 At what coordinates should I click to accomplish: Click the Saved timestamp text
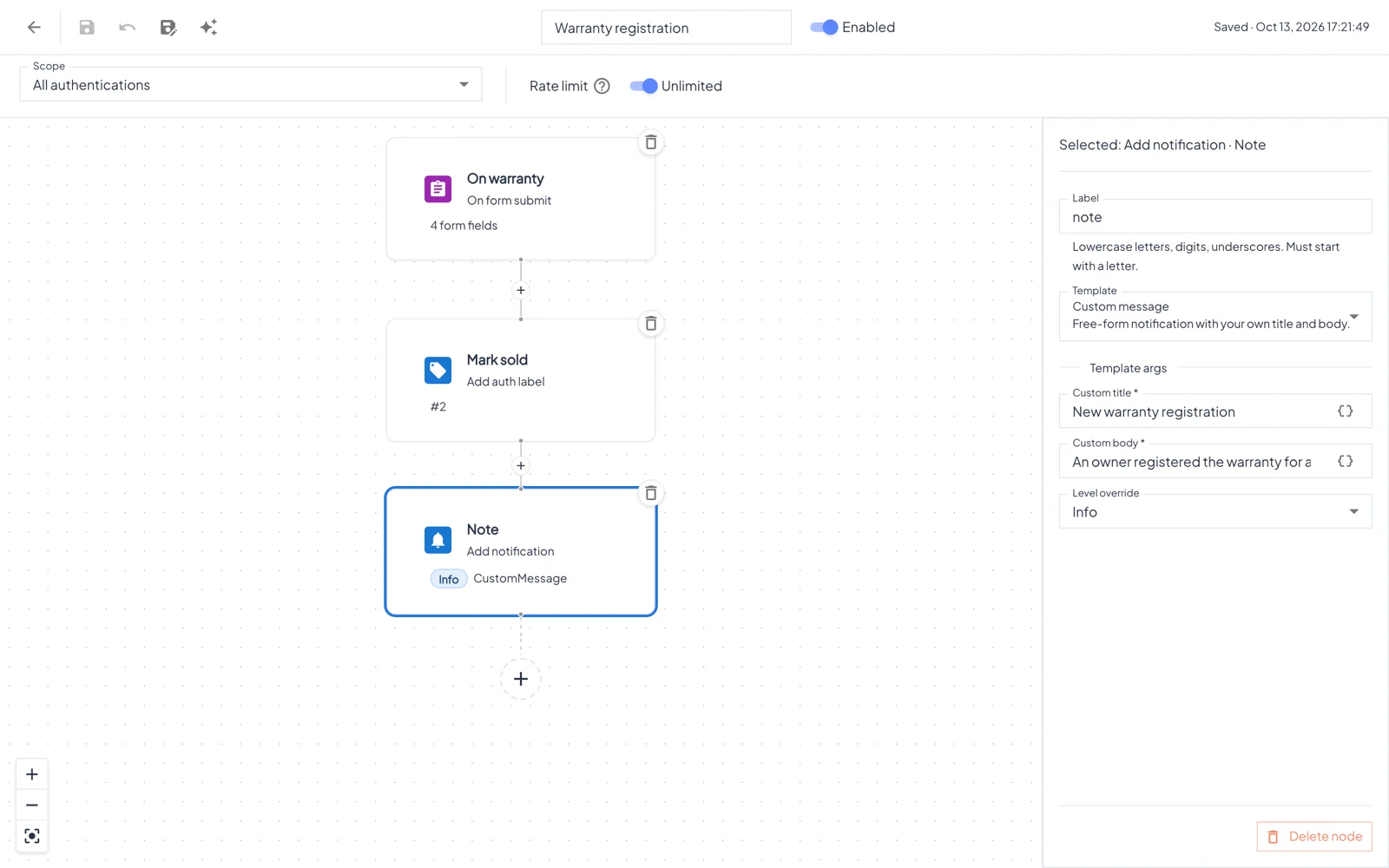pyautogui.click(x=1291, y=27)
